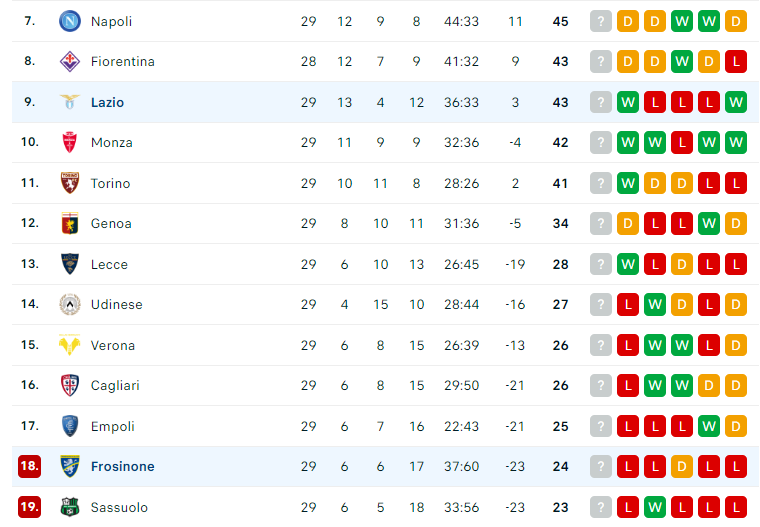Click Lazio's most recent green W result
The height and width of the screenshot is (527, 760).
click(628, 102)
